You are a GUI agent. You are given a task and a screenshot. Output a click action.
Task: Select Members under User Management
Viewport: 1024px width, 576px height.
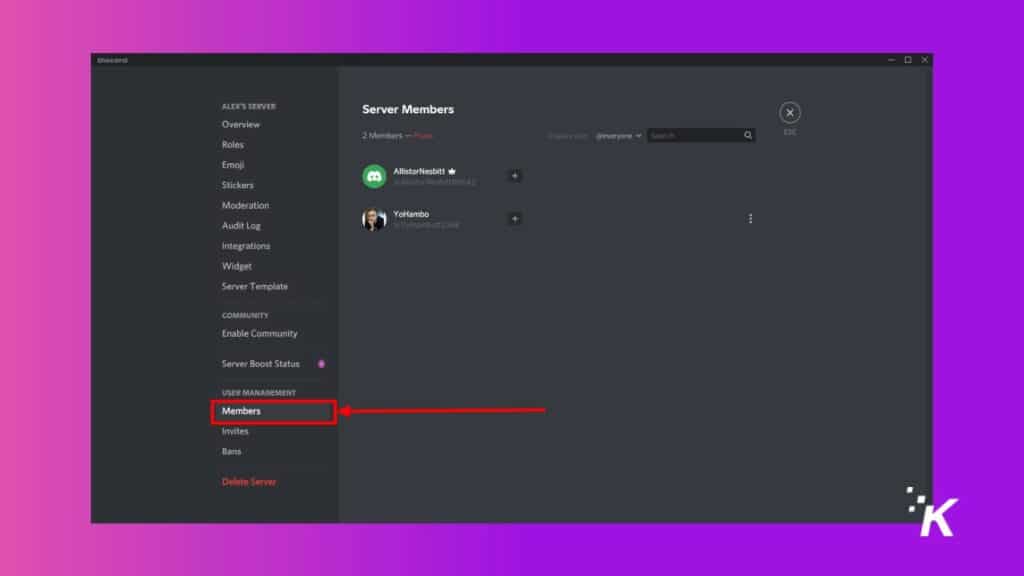tap(274, 411)
